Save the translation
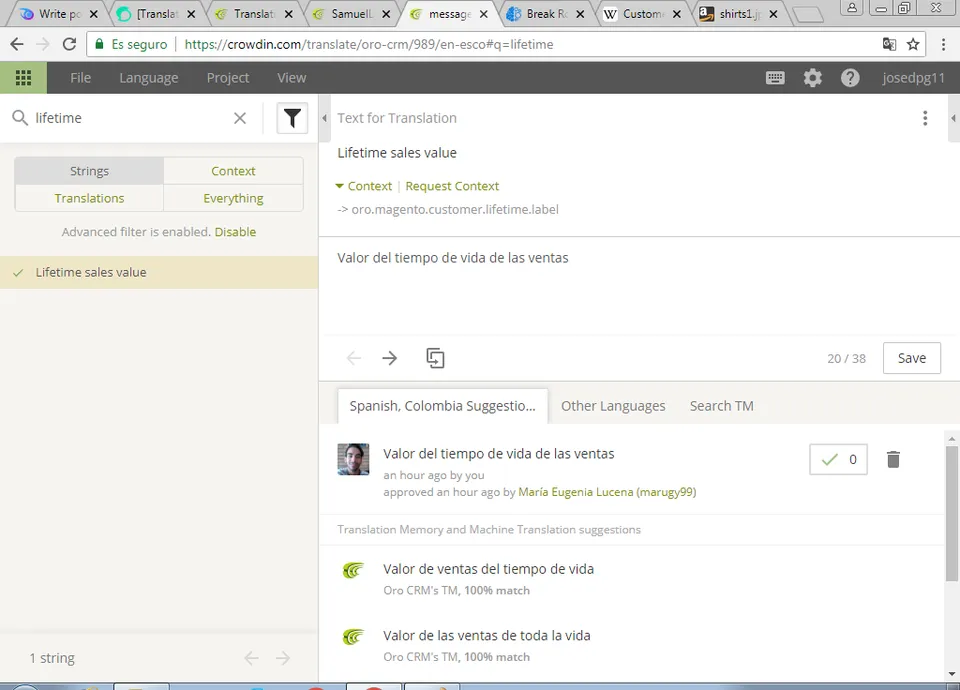Screen dimensions: 960x690 pyautogui.click(x=912, y=358)
